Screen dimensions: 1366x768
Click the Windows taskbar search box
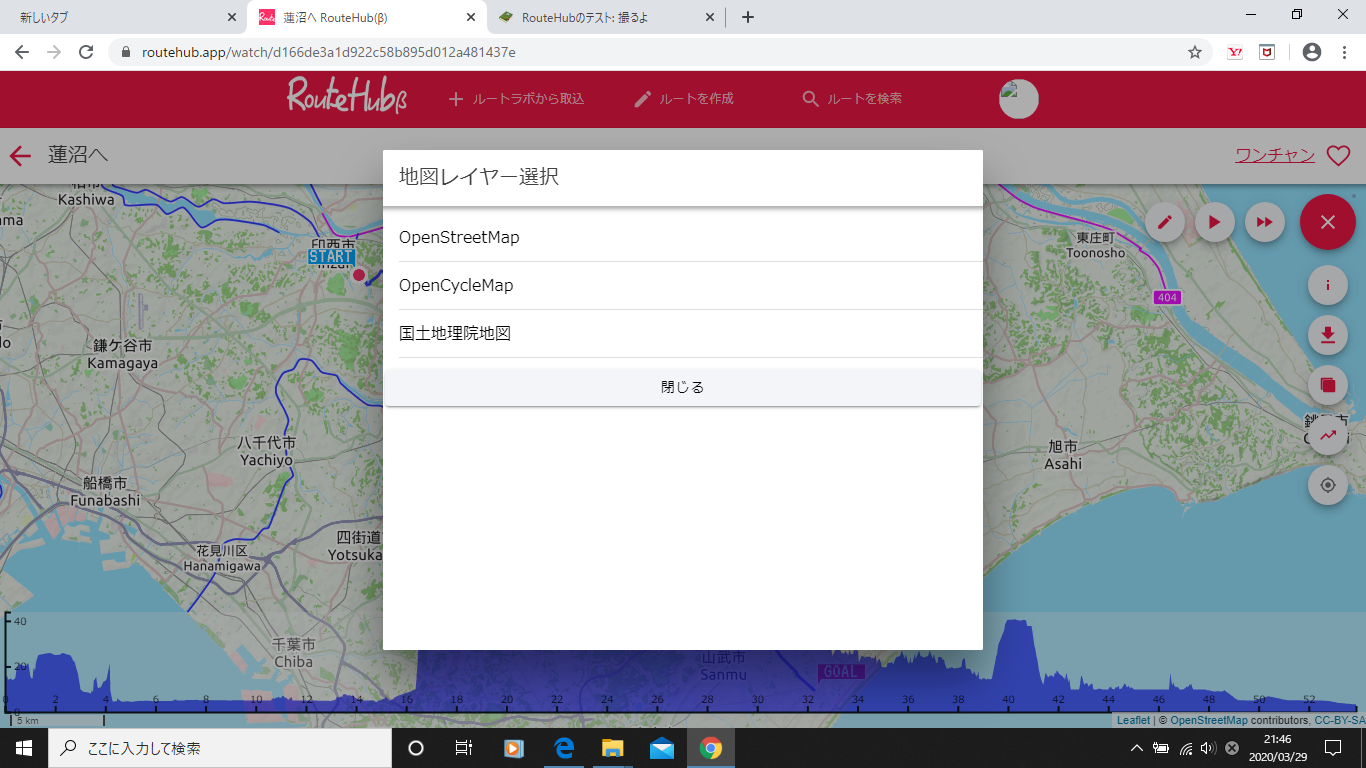[220, 748]
